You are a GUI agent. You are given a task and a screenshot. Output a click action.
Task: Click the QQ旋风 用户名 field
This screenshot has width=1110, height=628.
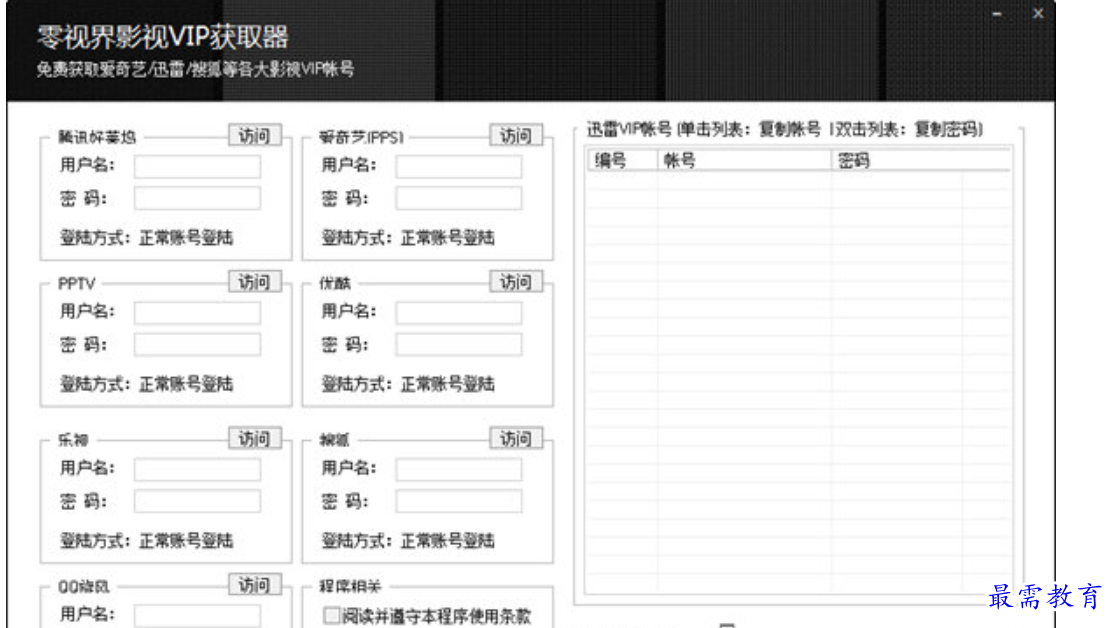tap(198, 615)
